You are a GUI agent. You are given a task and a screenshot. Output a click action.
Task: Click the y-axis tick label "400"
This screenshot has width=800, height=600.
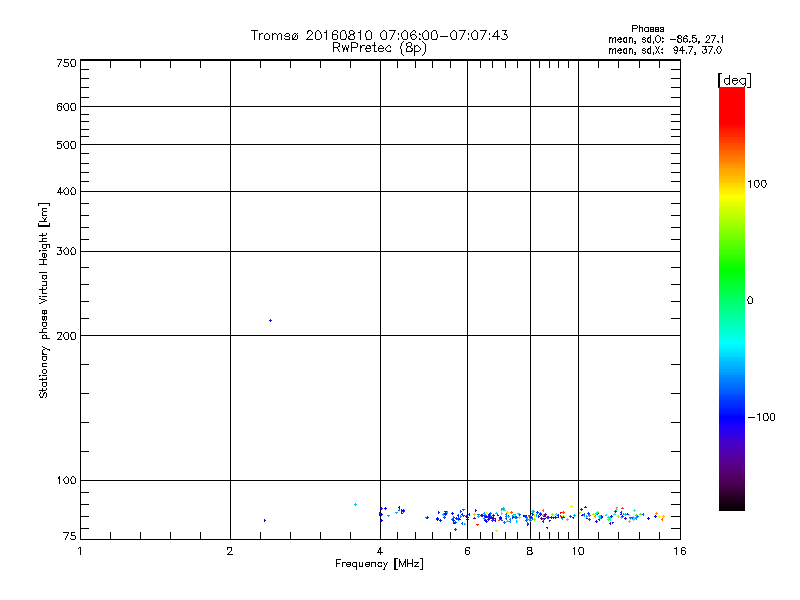click(x=66, y=191)
